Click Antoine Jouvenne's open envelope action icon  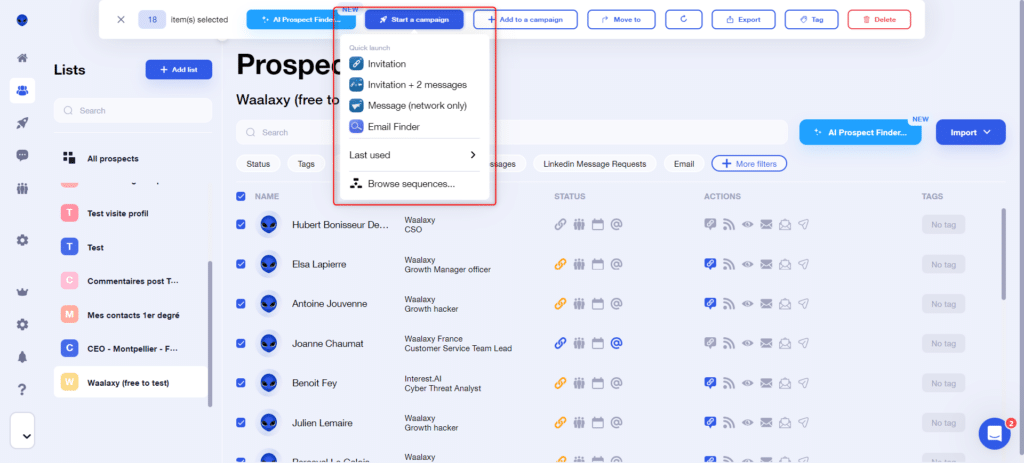tap(785, 304)
